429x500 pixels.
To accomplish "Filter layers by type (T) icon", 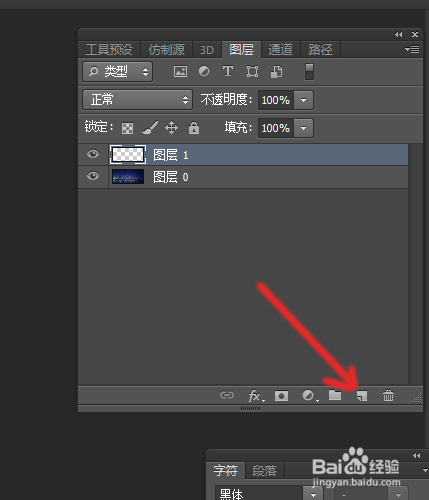I will click(x=228, y=71).
